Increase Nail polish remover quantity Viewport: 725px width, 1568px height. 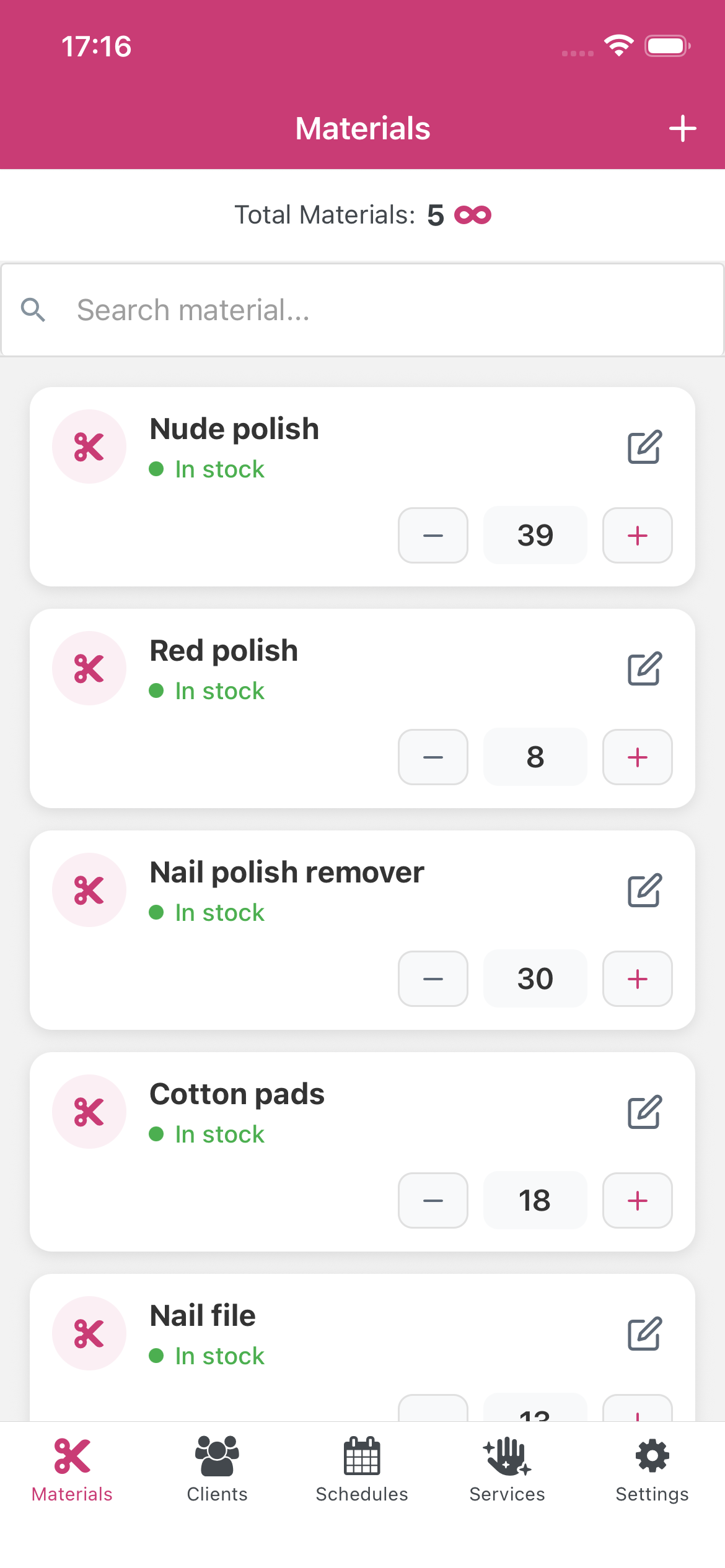637,978
